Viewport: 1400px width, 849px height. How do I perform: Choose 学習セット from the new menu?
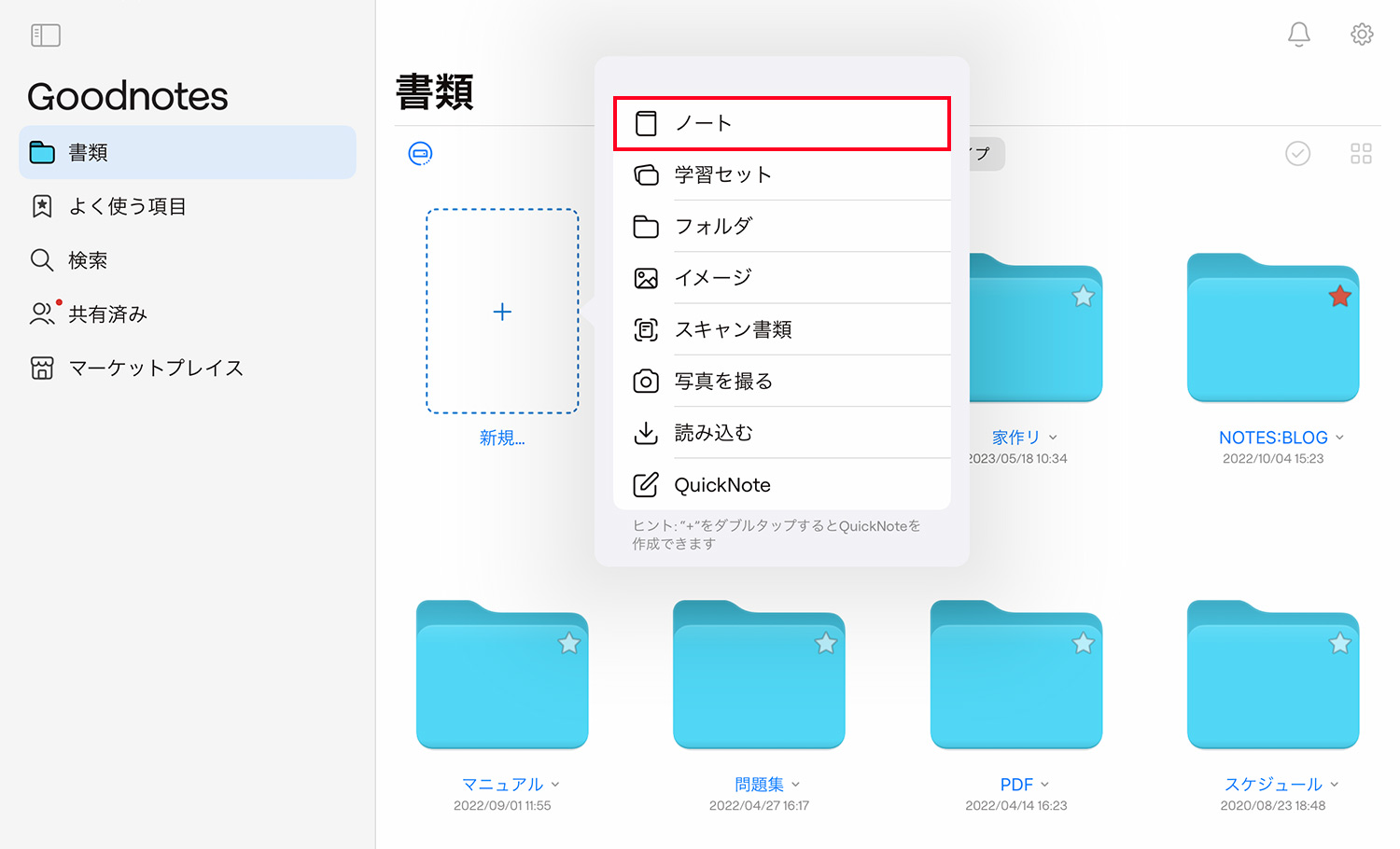[x=782, y=174]
